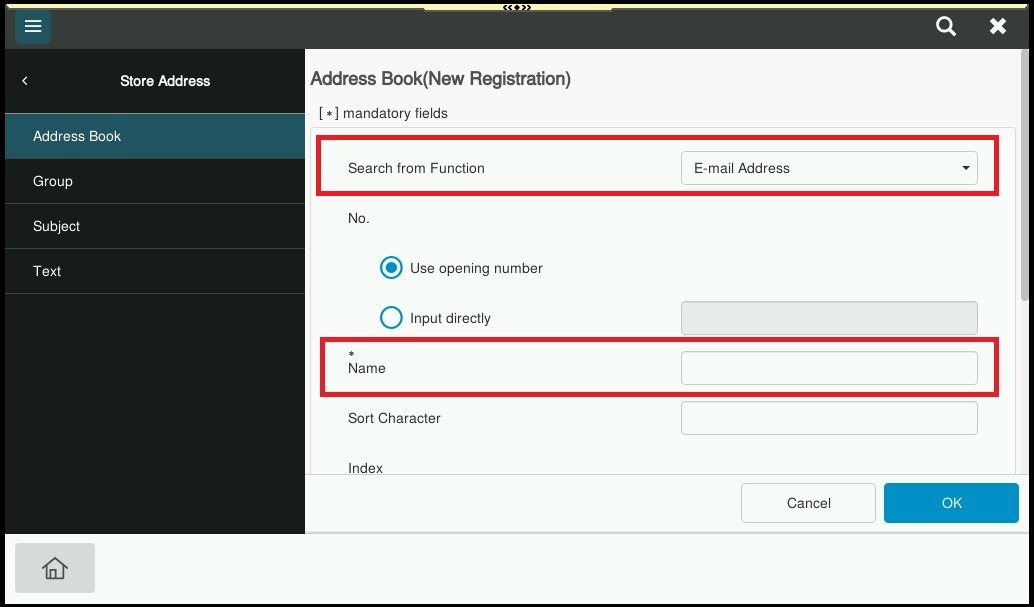Click the magnifier search icon

(x=945, y=26)
